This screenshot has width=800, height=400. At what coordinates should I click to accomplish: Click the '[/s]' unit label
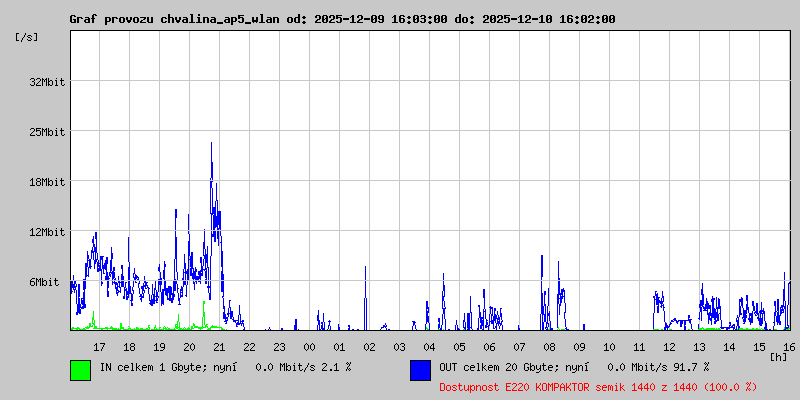point(27,37)
